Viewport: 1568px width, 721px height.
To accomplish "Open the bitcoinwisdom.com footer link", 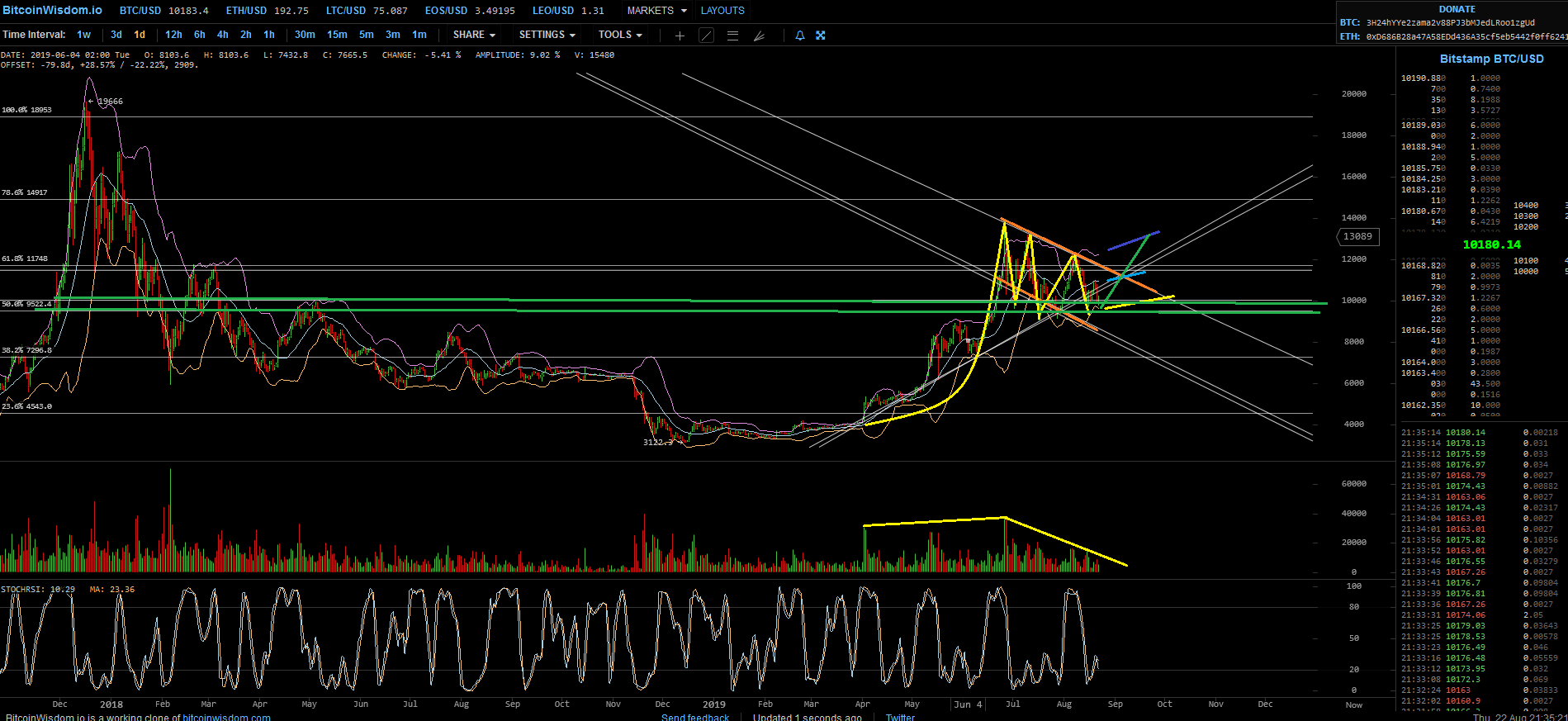I will (x=226, y=717).
